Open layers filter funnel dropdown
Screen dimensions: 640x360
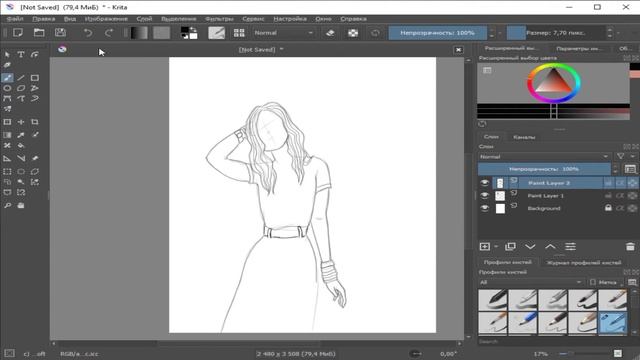point(621,157)
